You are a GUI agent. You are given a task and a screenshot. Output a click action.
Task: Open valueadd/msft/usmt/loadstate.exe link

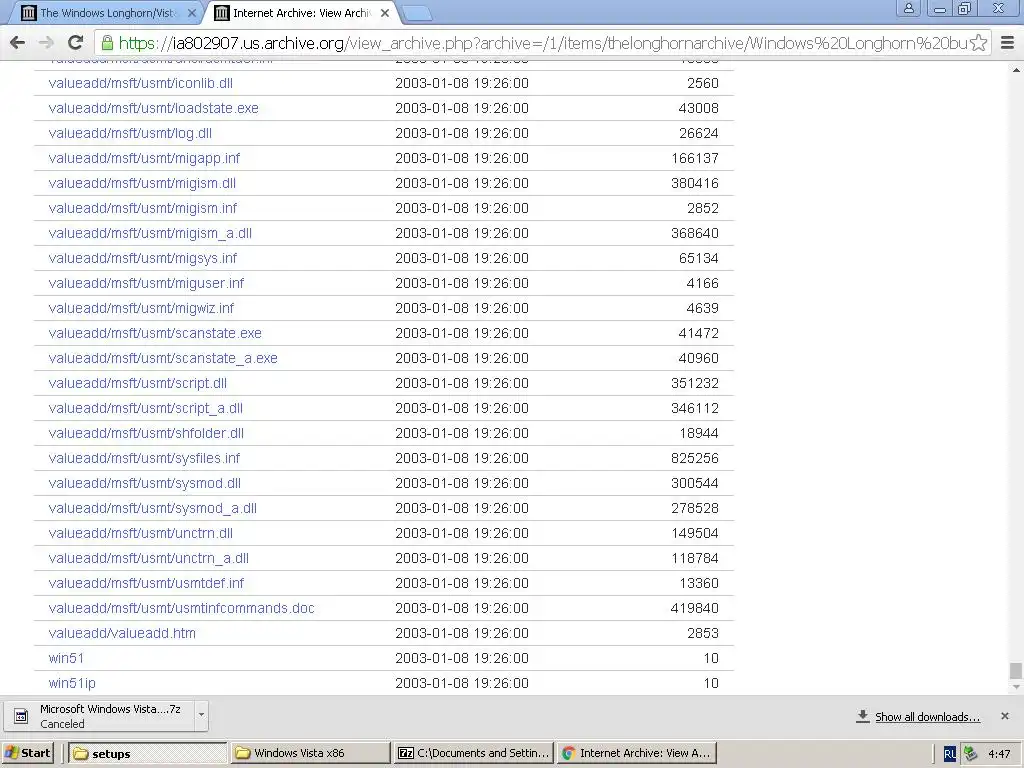(153, 108)
